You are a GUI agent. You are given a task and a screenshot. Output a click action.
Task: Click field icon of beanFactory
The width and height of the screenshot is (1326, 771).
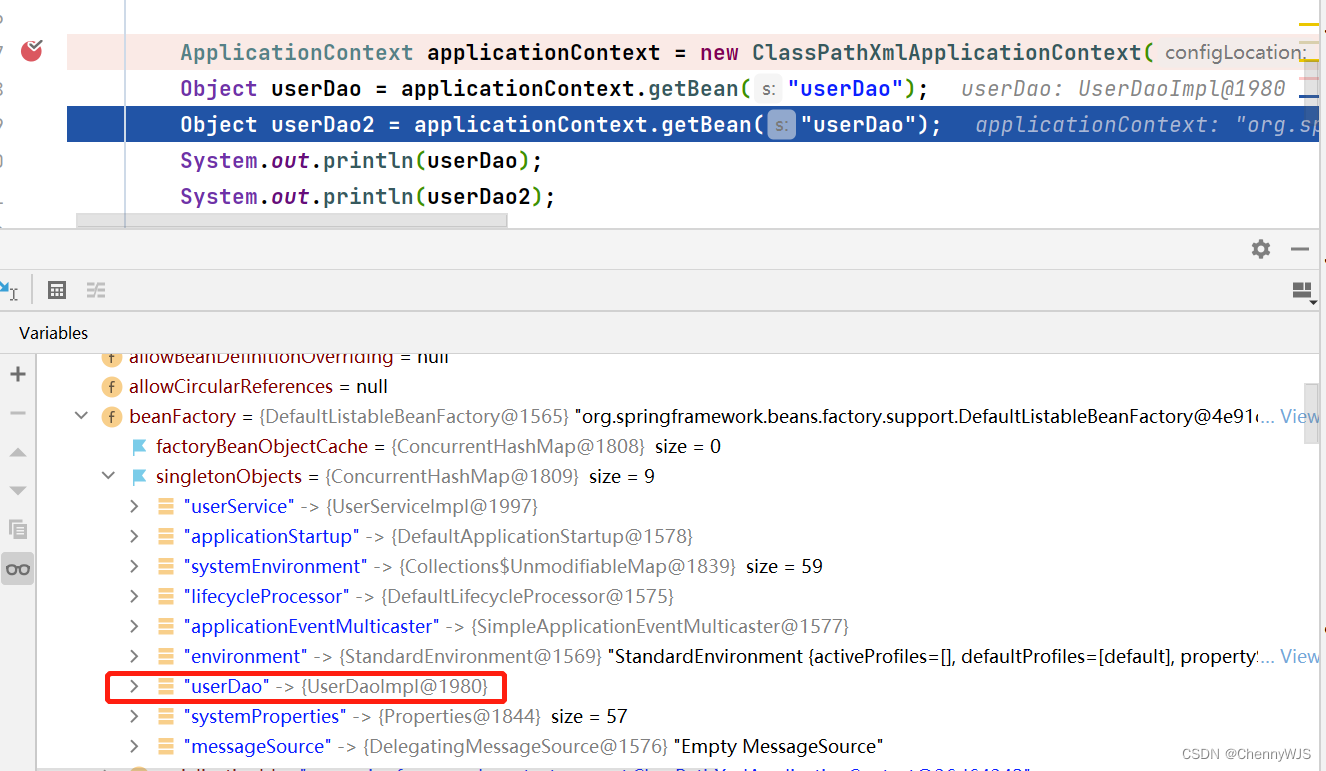[x=112, y=417]
